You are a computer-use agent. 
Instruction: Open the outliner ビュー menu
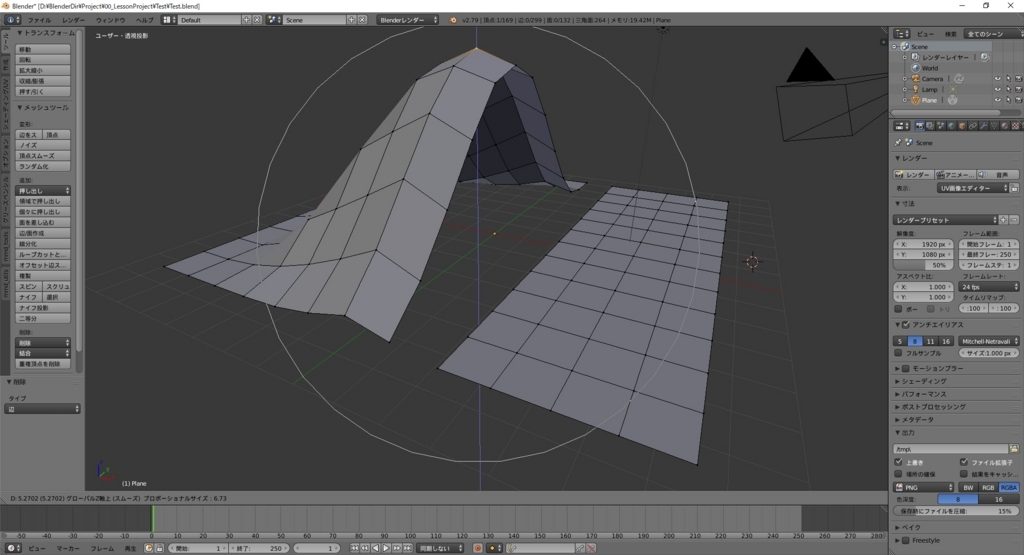point(925,34)
